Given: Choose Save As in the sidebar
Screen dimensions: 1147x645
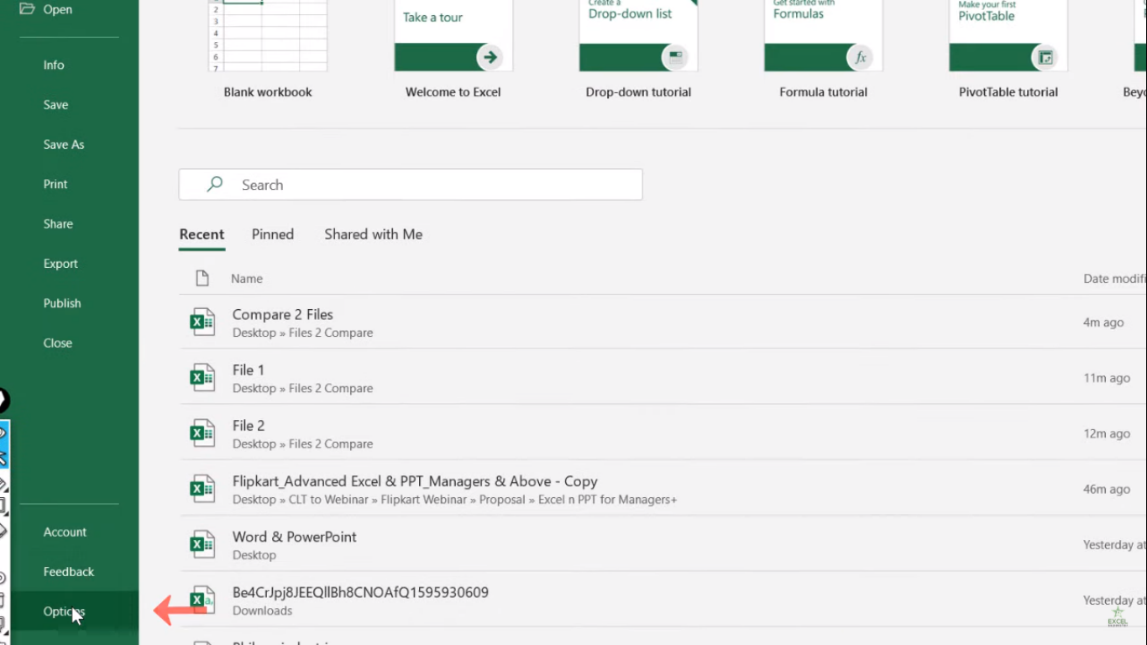Looking at the screenshot, I should point(64,145).
